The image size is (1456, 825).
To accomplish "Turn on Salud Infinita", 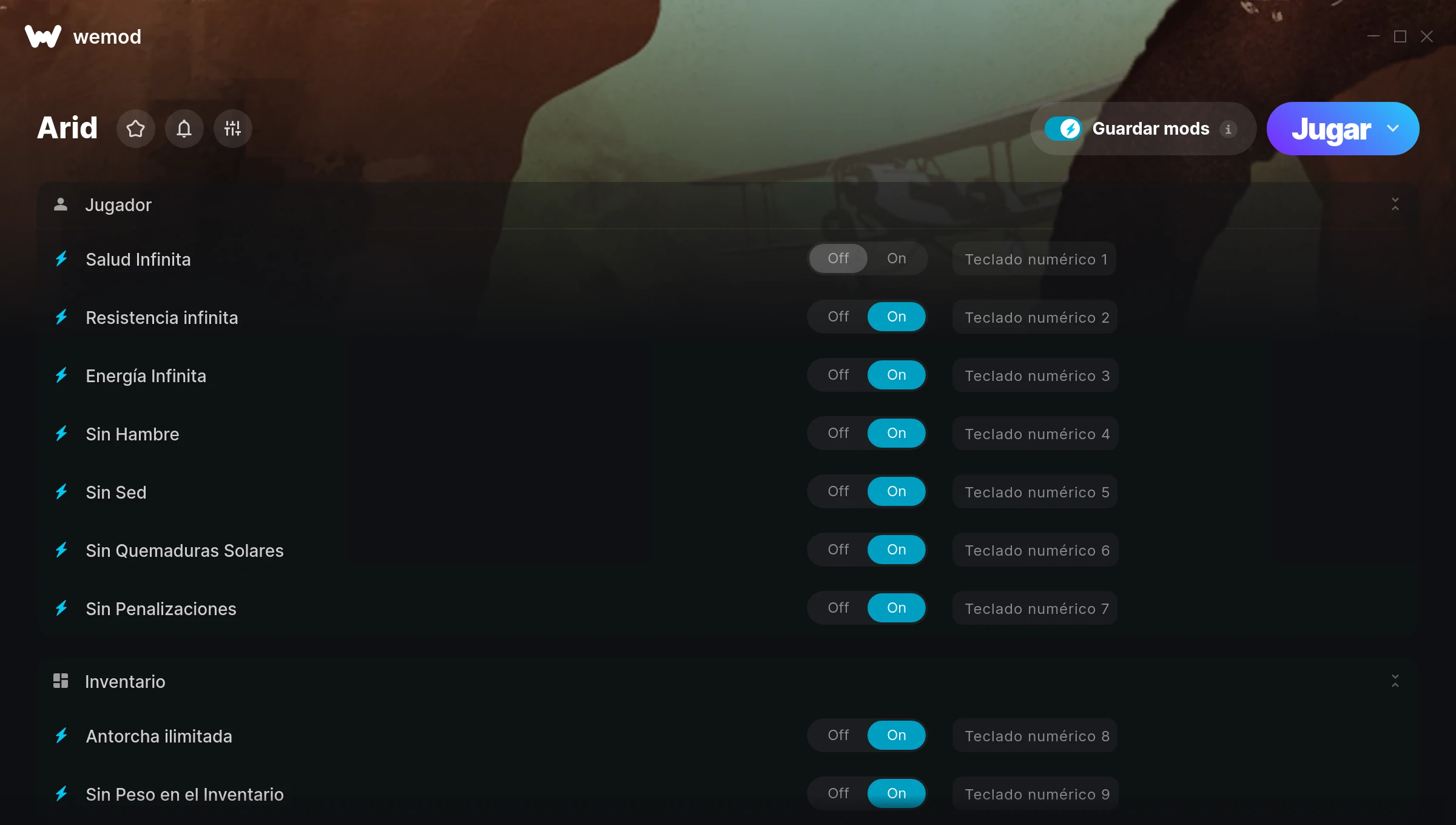I will (x=897, y=258).
